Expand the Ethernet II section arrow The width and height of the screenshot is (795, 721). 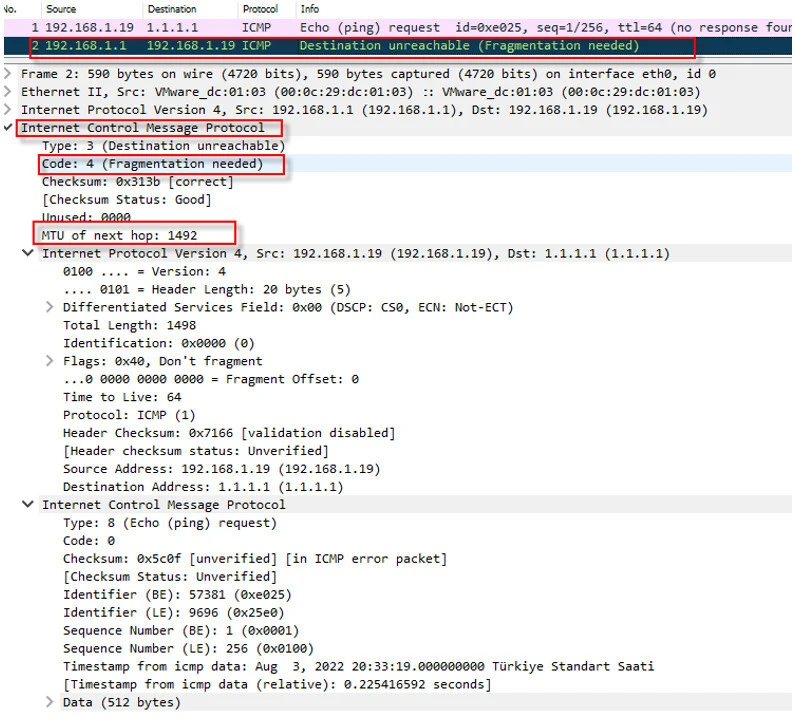point(9,92)
